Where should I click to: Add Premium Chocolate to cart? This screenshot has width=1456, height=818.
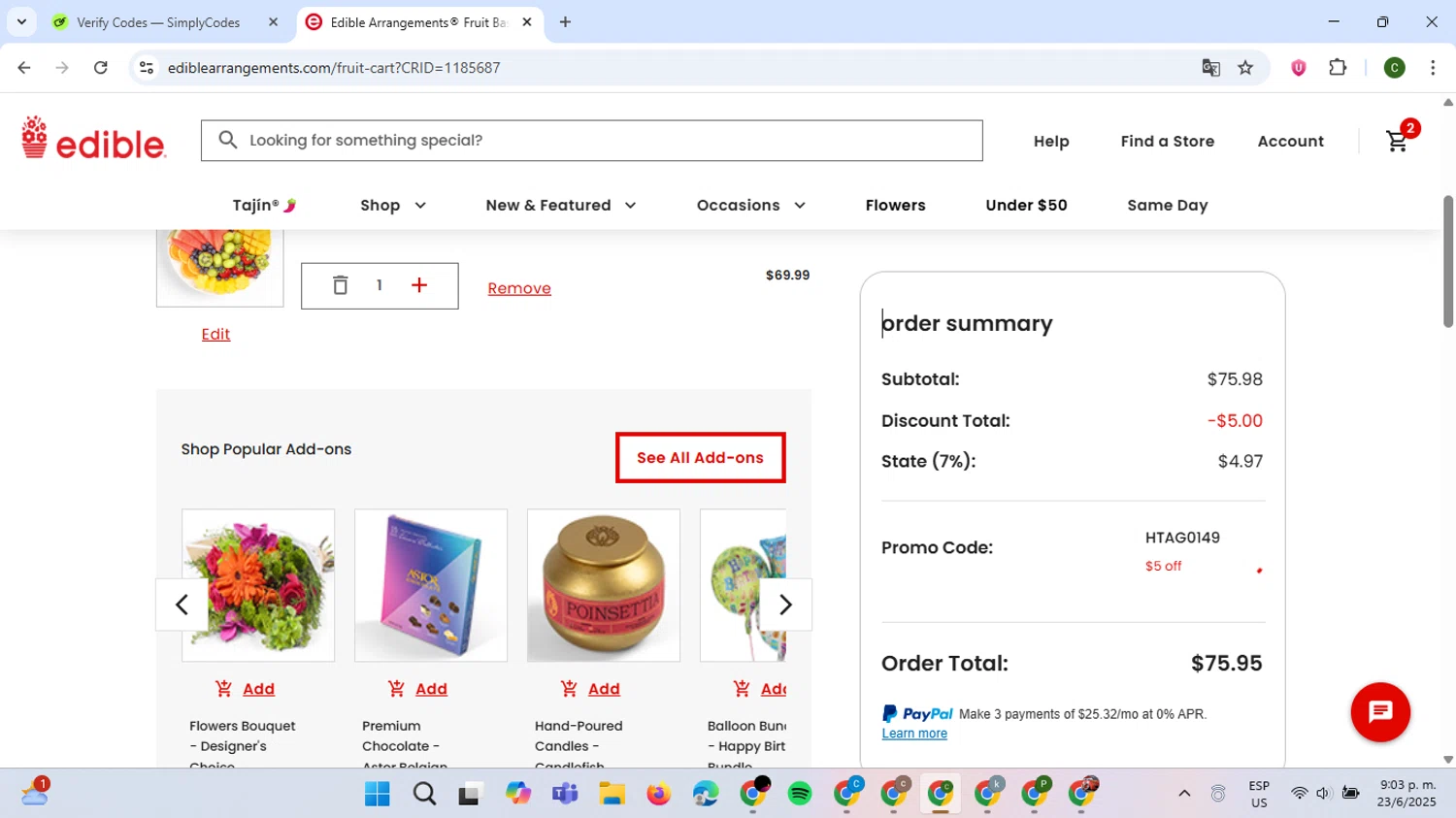tap(431, 689)
